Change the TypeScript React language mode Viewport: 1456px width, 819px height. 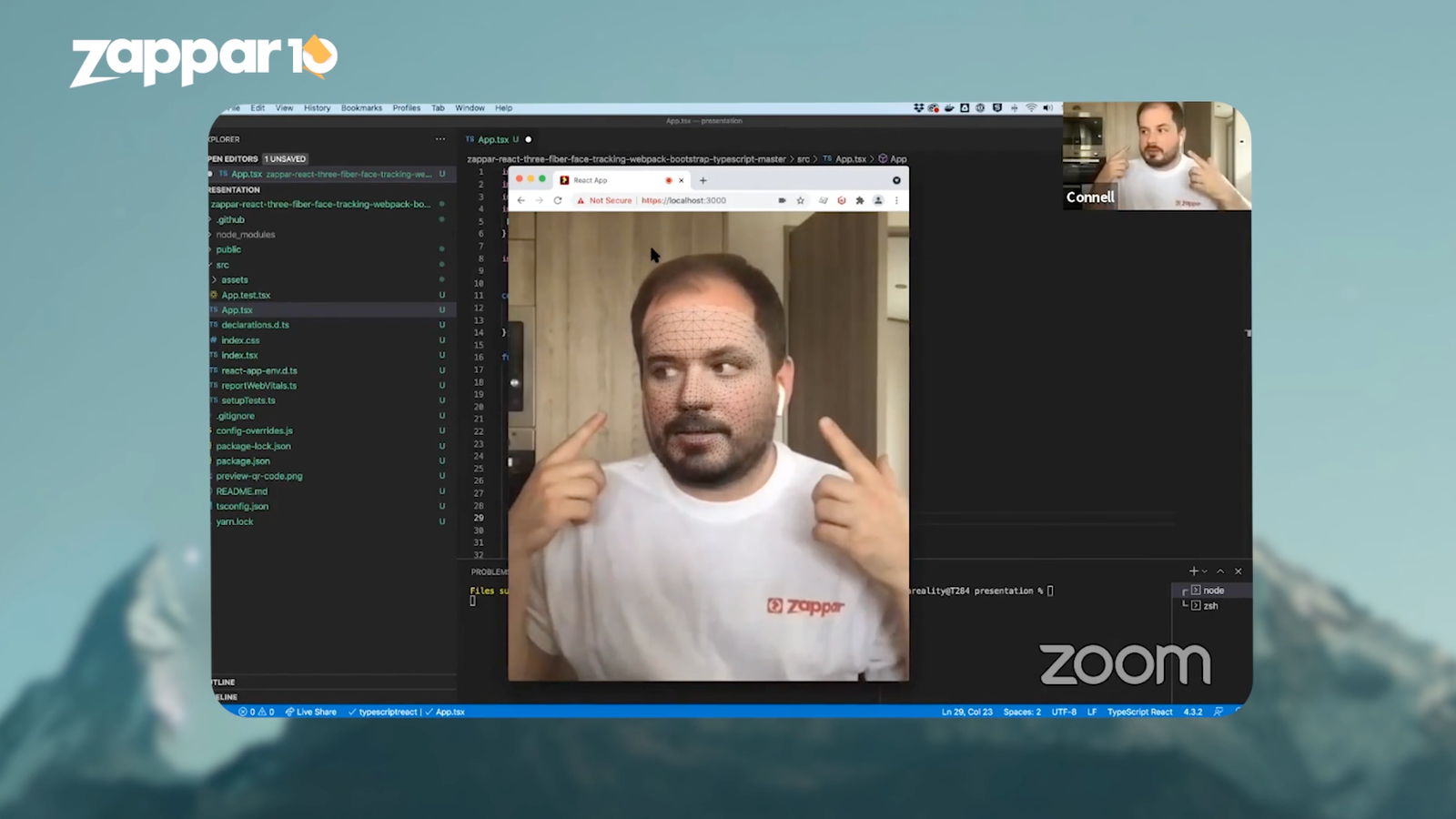(1139, 712)
